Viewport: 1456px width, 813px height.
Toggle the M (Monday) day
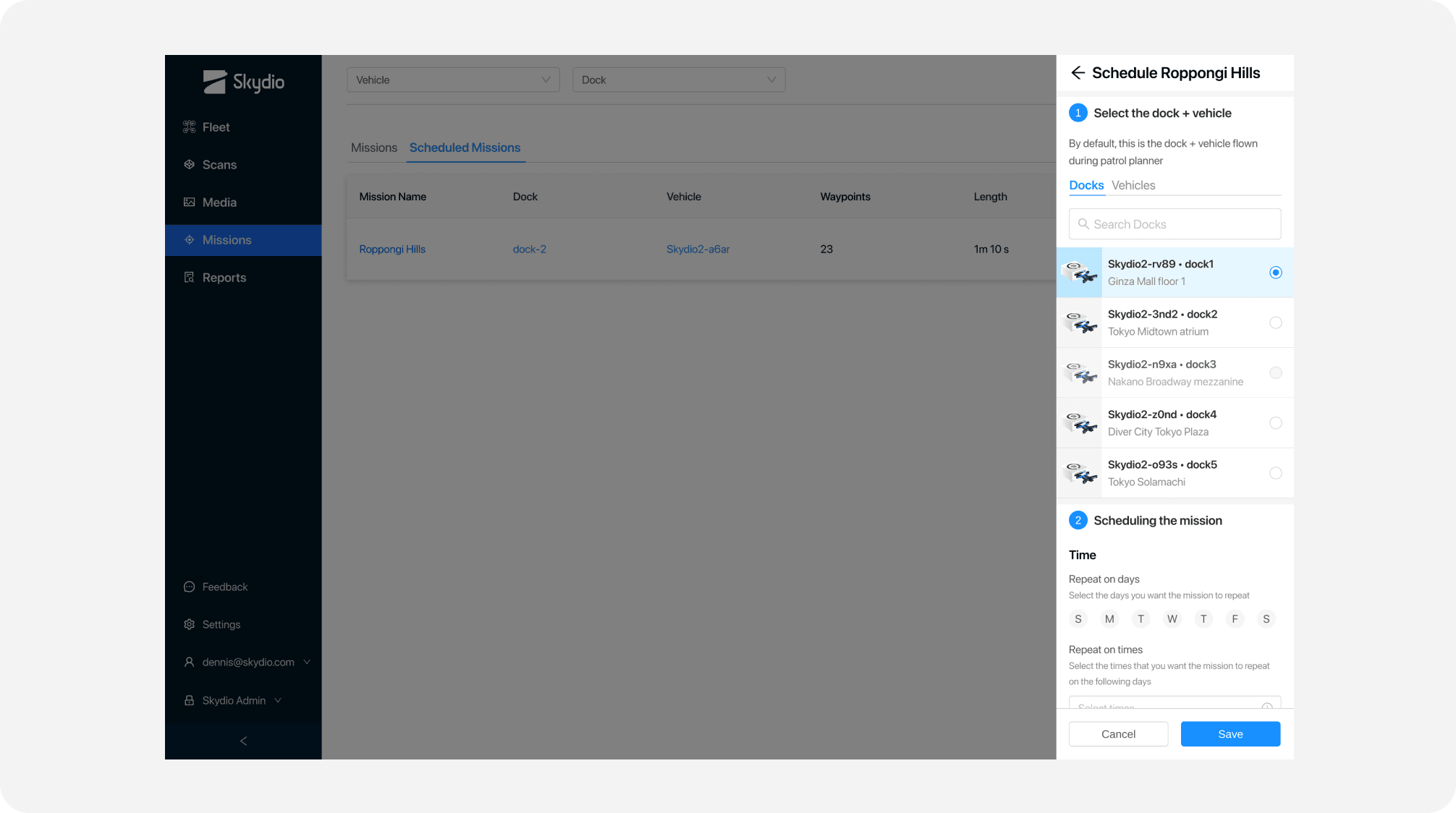tap(1109, 618)
